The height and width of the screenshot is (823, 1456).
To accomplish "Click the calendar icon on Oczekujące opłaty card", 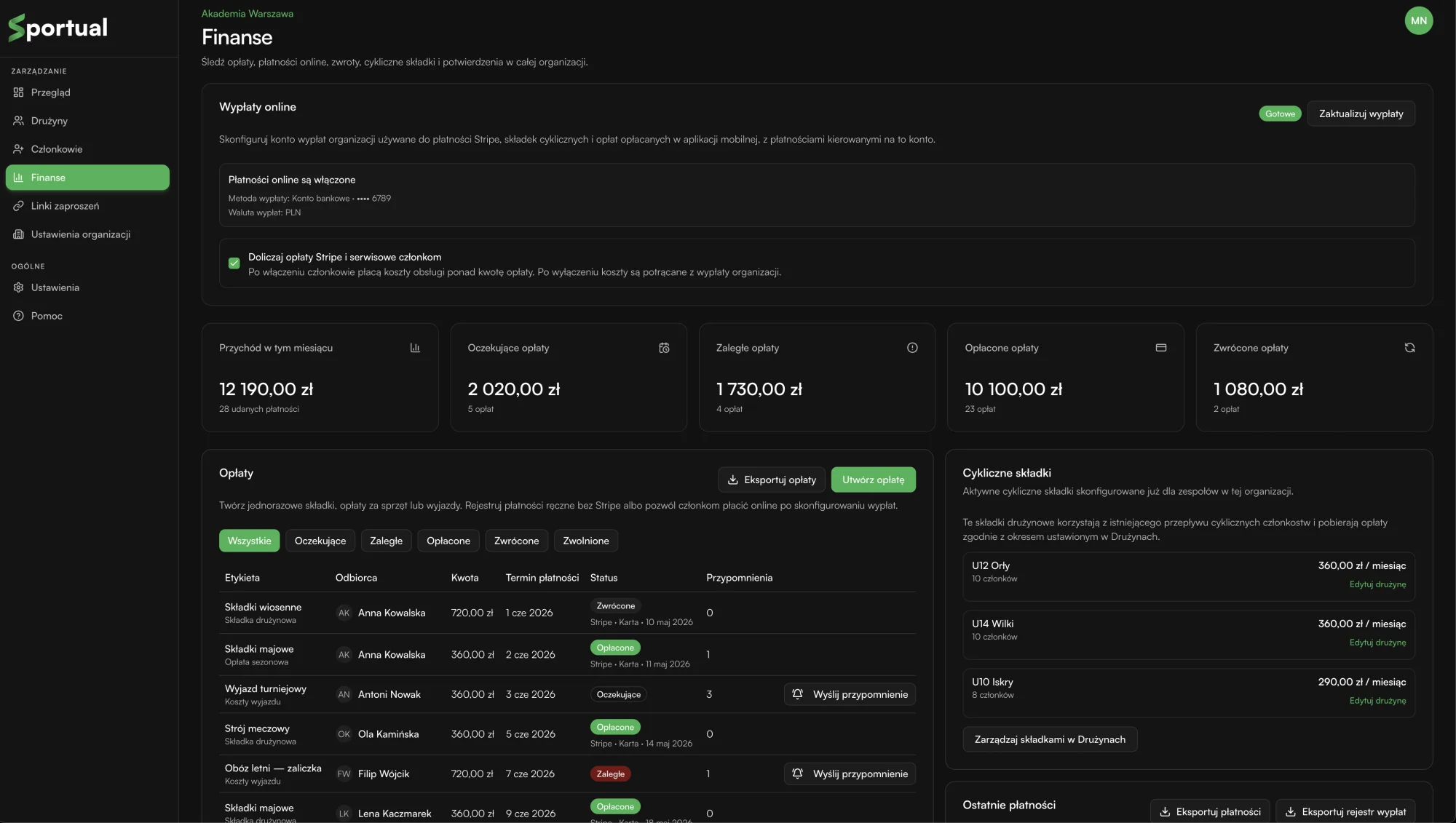I will point(664,348).
